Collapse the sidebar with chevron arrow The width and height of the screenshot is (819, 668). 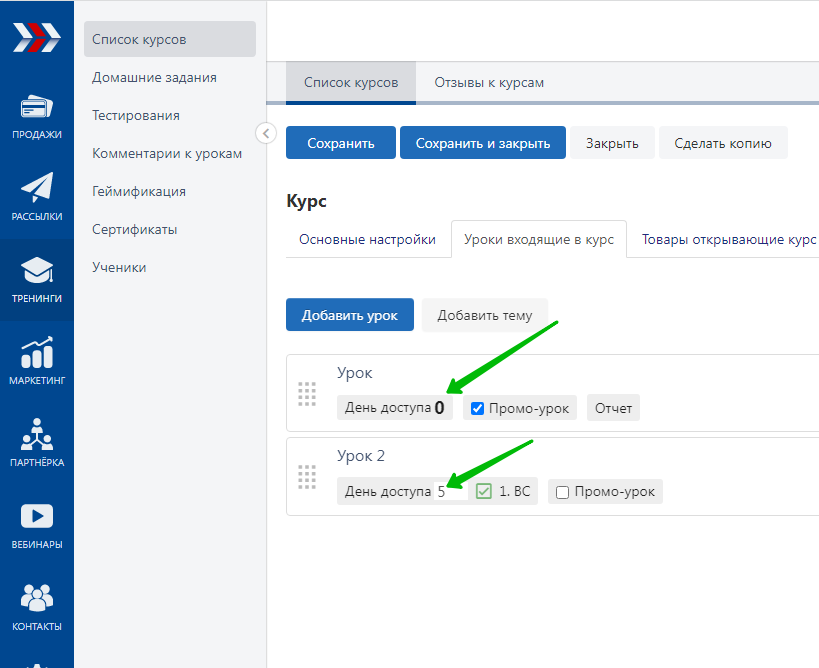tap(265, 133)
